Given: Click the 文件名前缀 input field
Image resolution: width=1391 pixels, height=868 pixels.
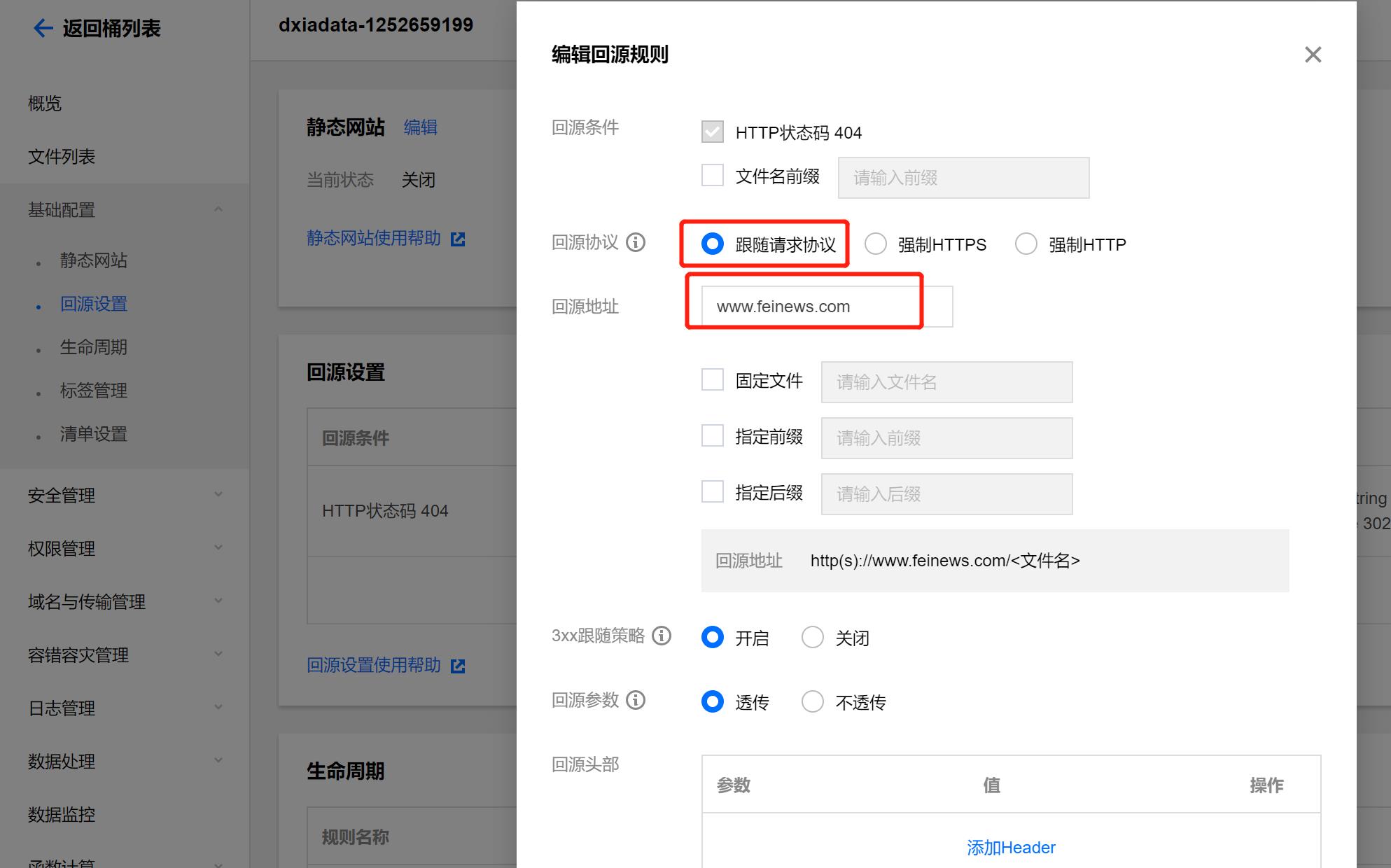Looking at the screenshot, I should pos(963,178).
